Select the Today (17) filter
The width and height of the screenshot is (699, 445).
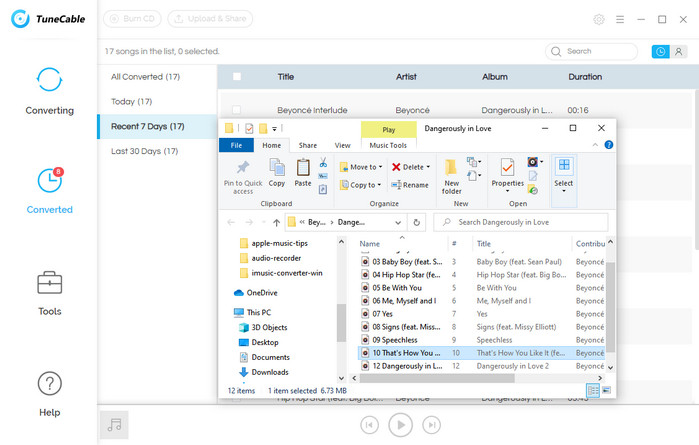coord(132,102)
